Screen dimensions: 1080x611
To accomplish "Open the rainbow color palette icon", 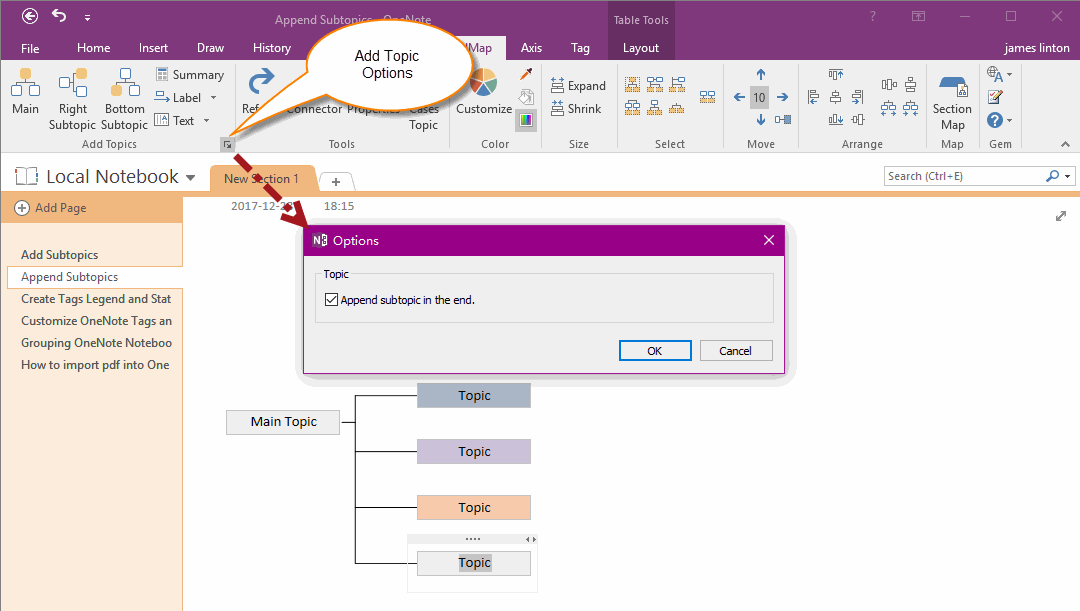I will pyautogui.click(x=526, y=120).
